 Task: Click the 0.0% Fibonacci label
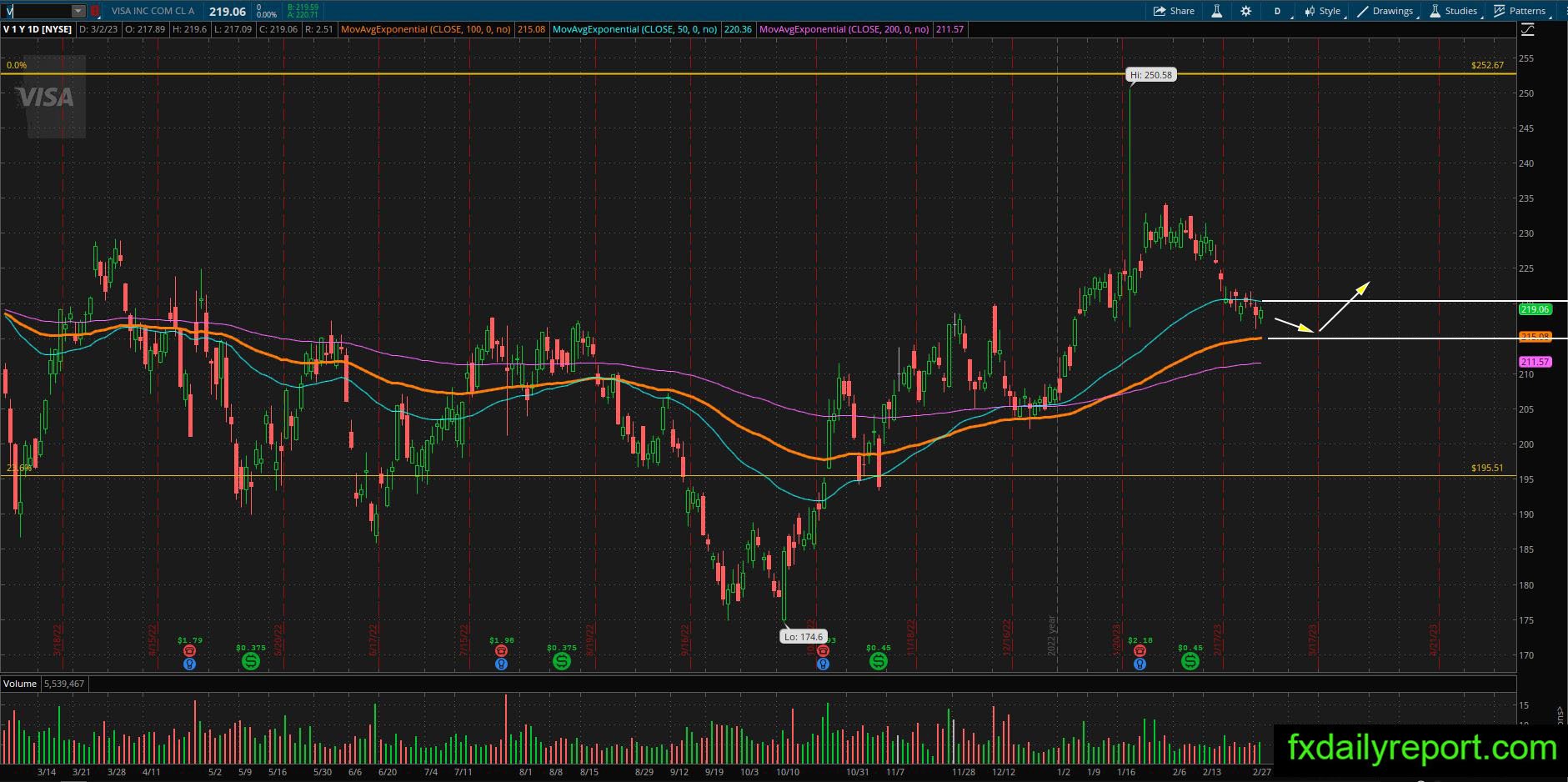(17, 65)
